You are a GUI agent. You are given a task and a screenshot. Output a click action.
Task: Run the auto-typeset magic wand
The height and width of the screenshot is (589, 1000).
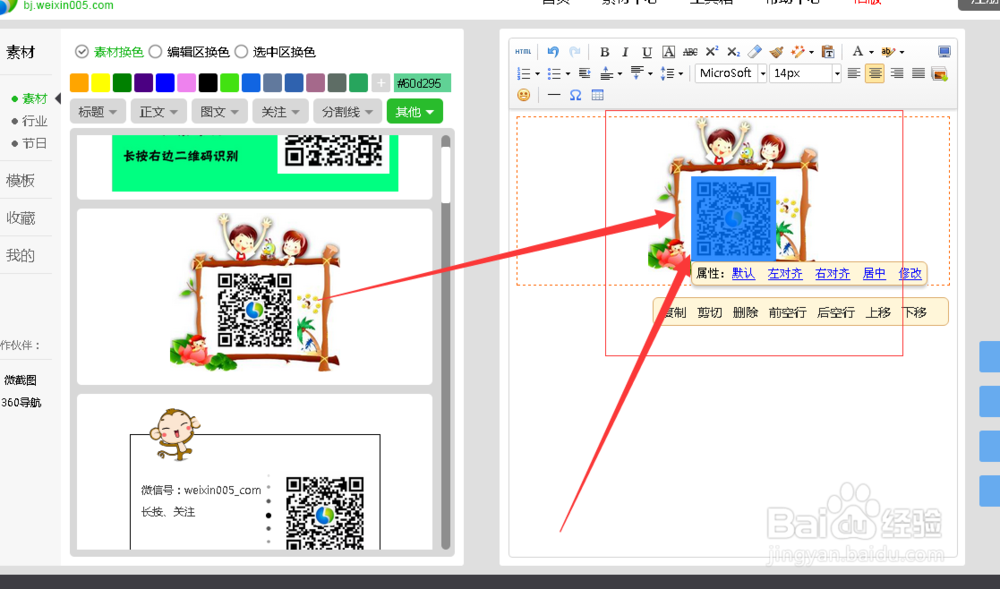click(798, 52)
